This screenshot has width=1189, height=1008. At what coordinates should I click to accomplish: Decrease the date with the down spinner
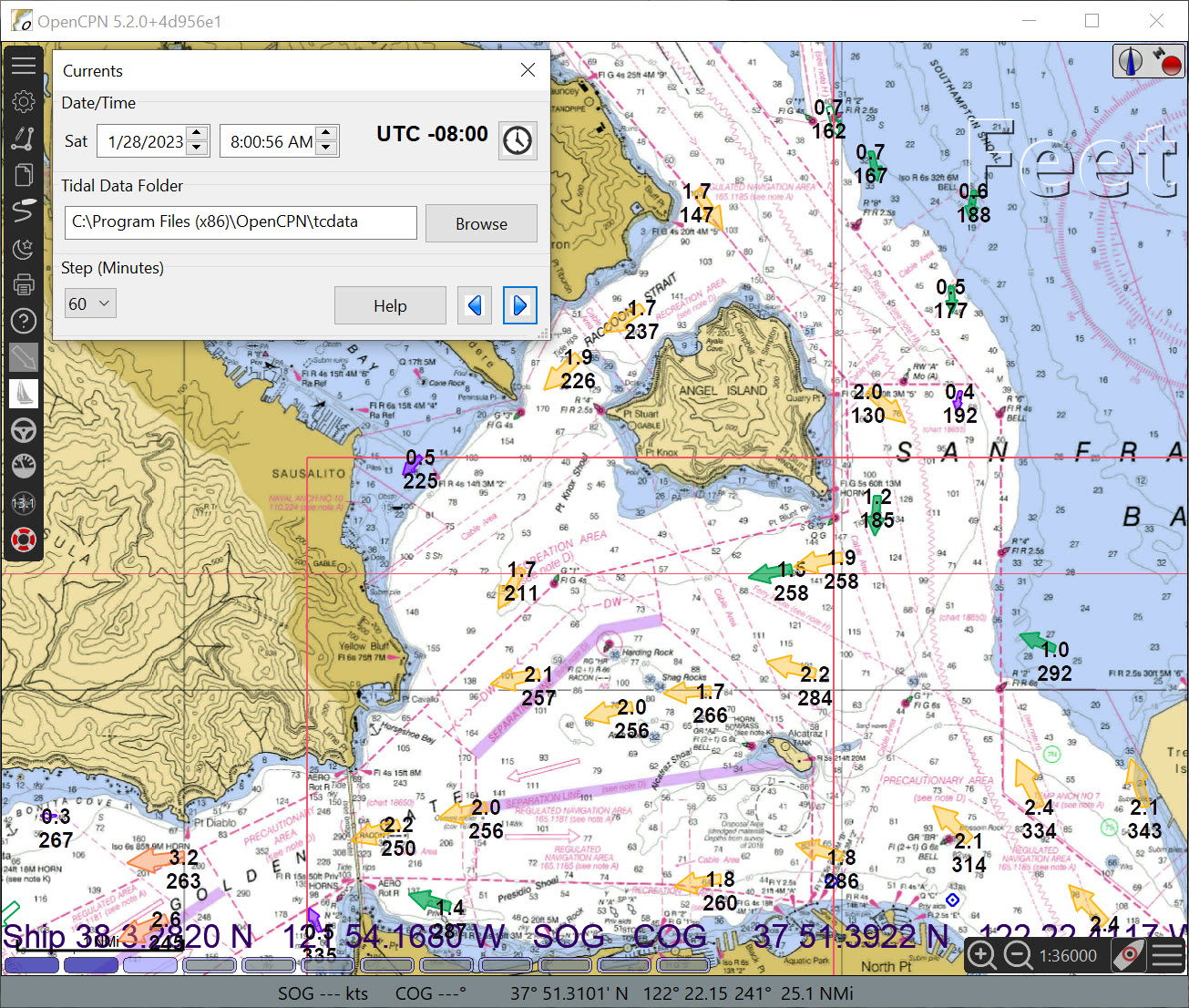199,149
